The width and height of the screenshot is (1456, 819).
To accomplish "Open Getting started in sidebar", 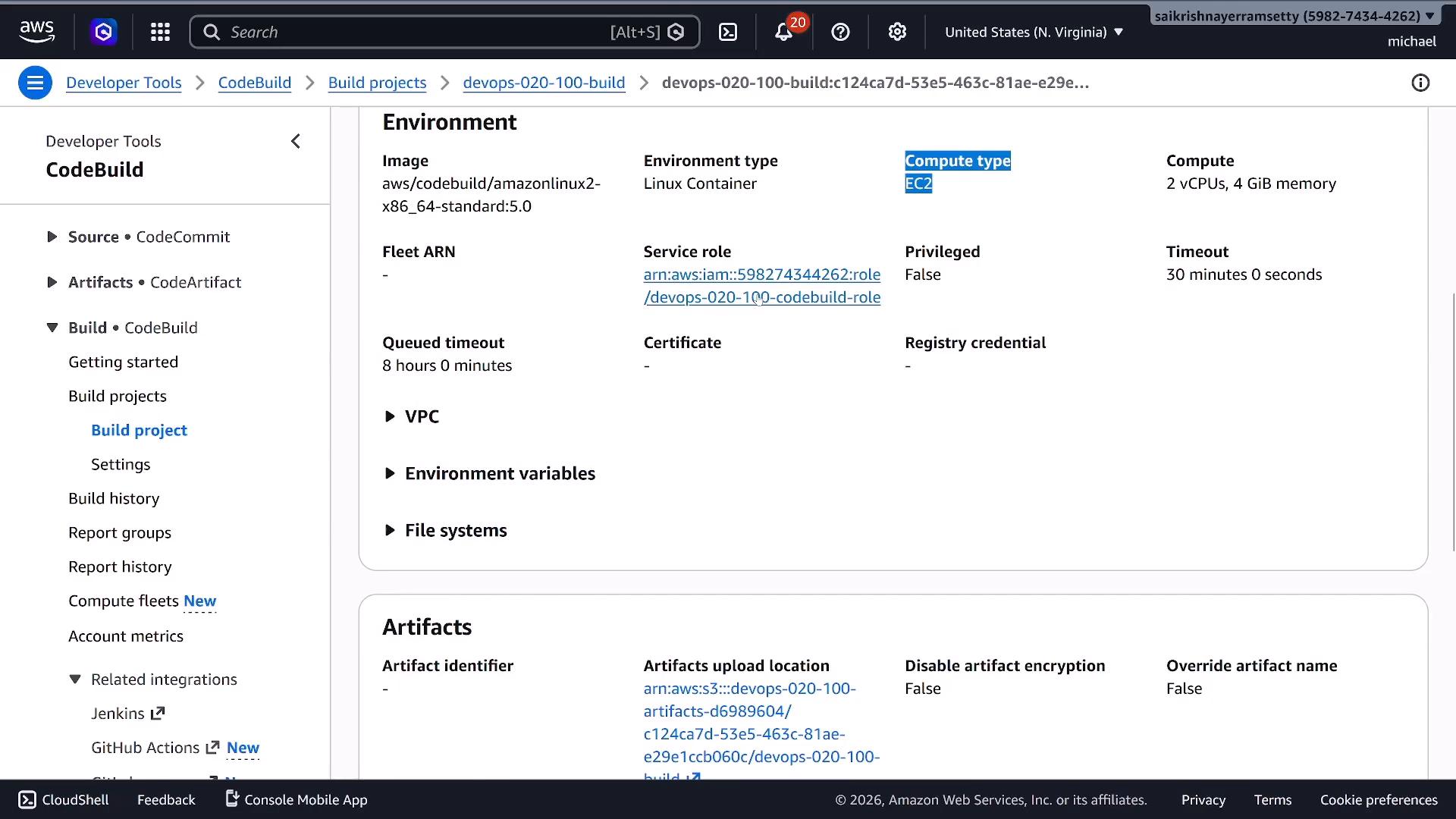I will (123, 362).
